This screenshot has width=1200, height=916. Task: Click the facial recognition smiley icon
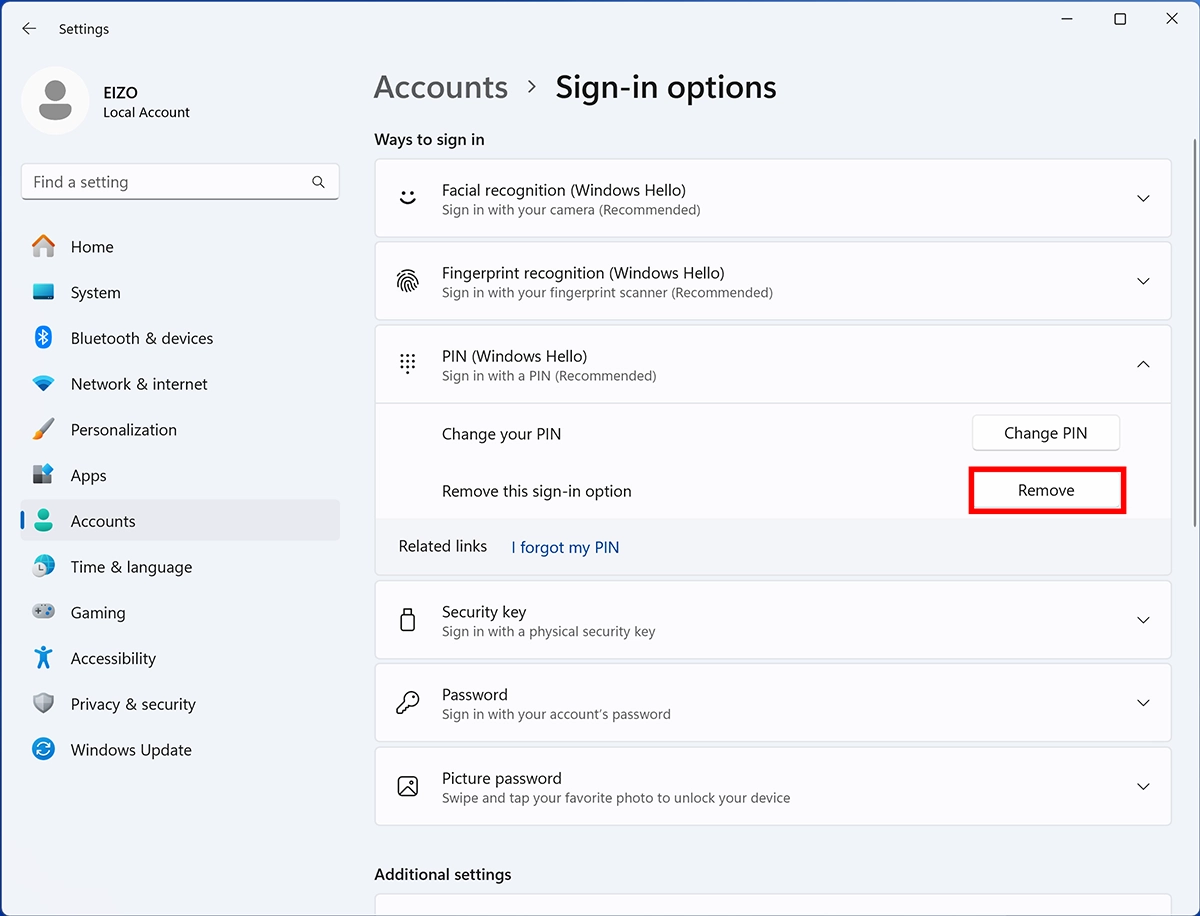tap(407, 198)
